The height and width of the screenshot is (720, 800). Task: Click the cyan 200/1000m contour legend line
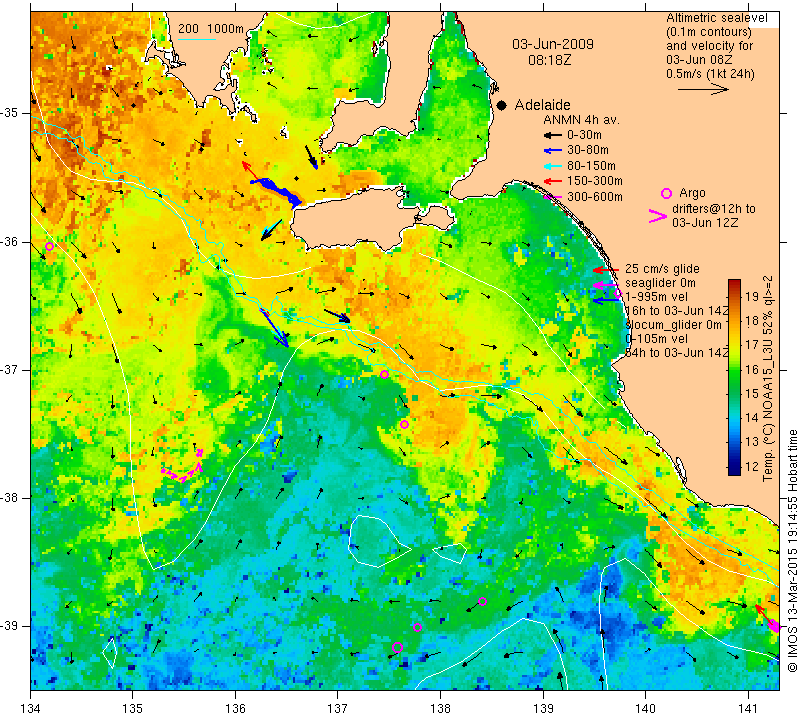(197, 39)
